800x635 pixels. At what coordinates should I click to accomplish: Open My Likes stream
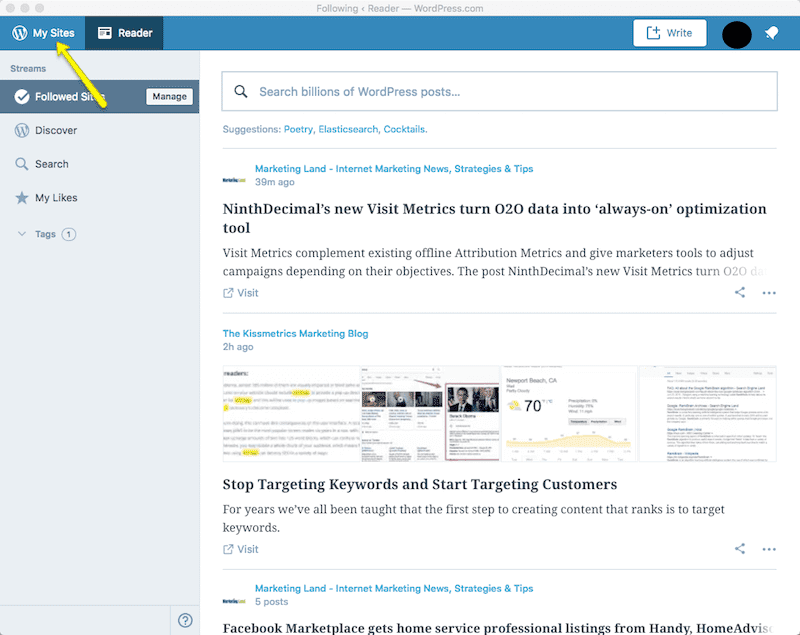99,197
